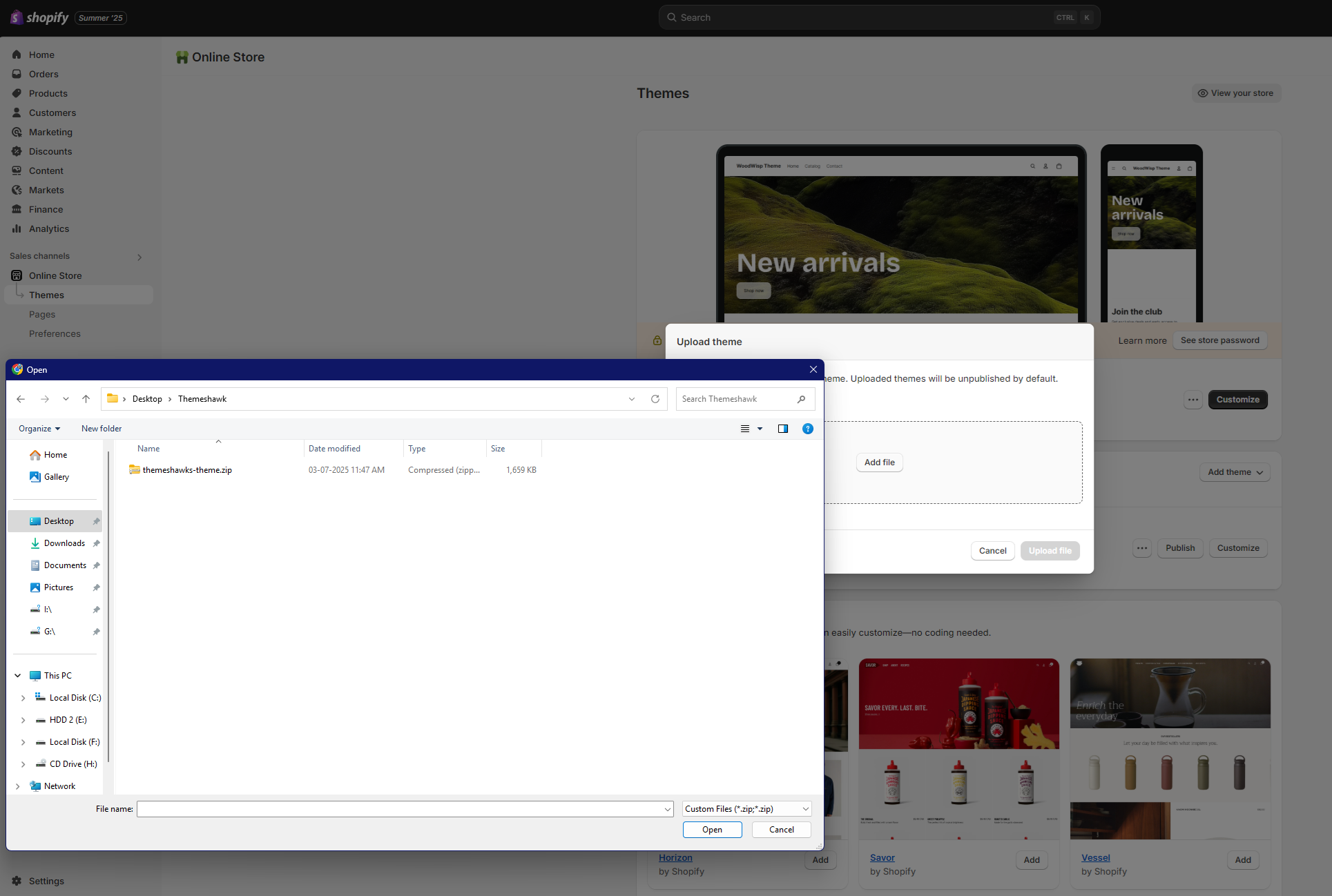Open the Discounts section
The width and height of the screenshot is (1332, 896).
(x=50, y=151)
